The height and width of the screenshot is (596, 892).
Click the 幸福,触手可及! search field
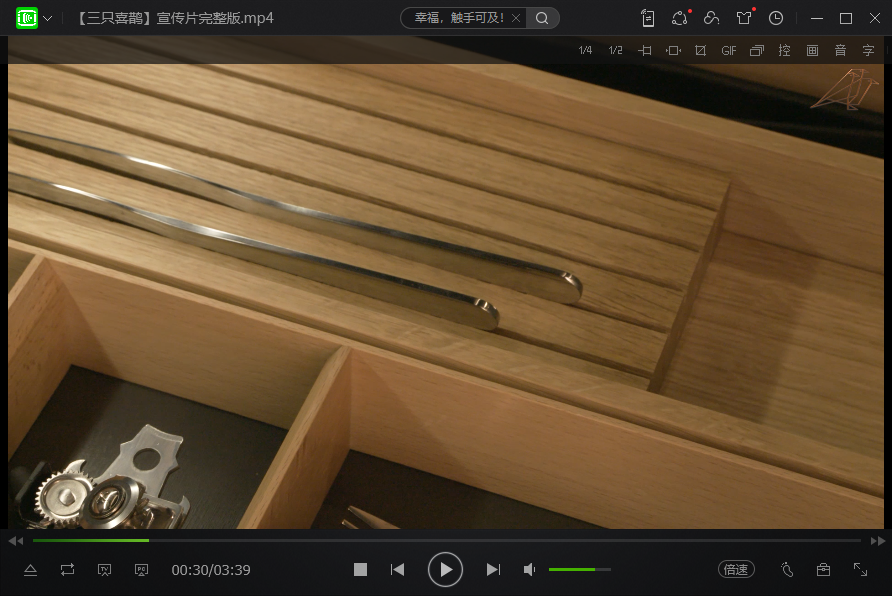click(x=459, y=18)
